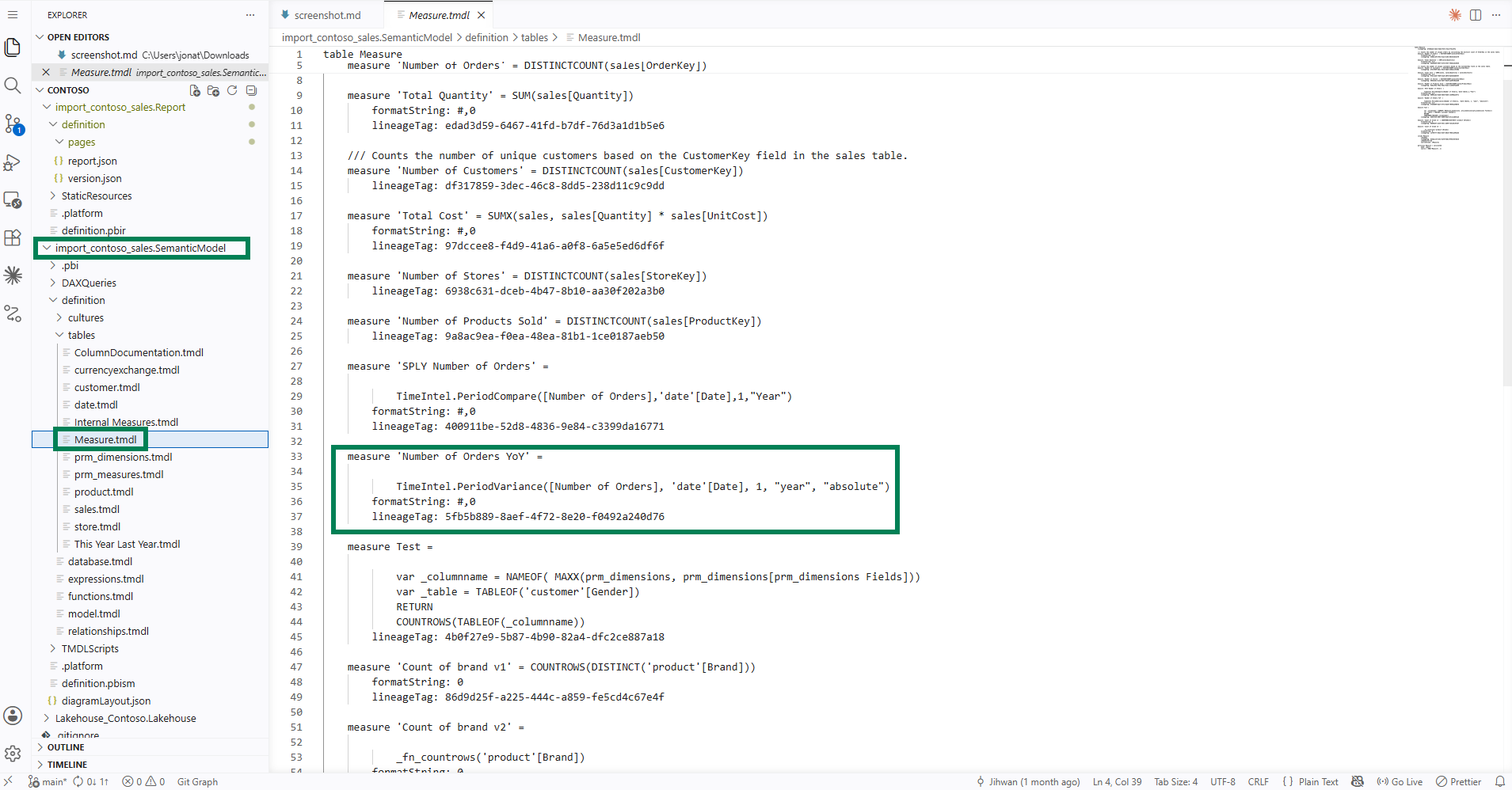Open sales.tmdl file in tree

tap(97, 509)
